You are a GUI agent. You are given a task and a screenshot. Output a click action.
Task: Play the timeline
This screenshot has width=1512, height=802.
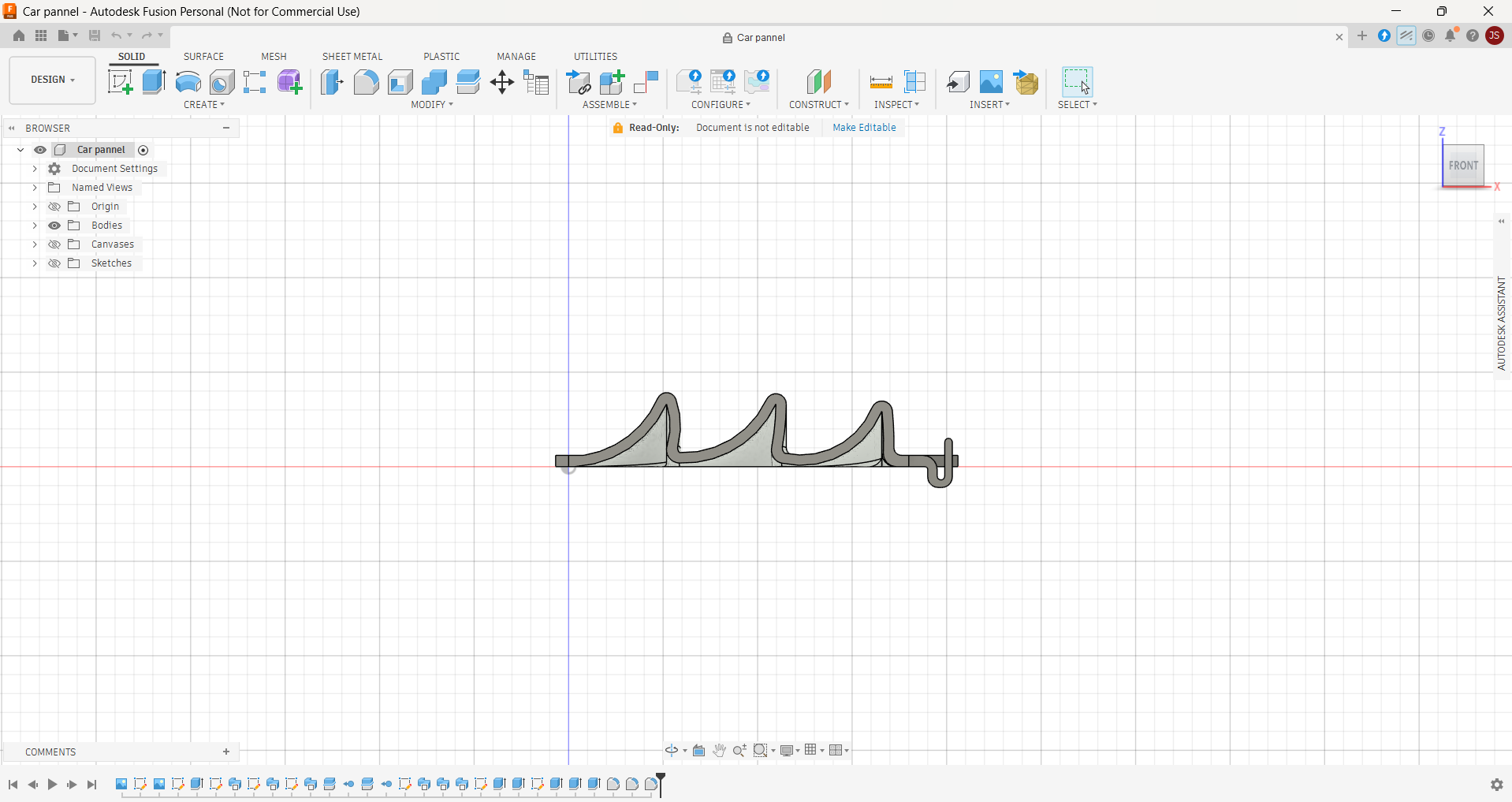click(52, 785)
